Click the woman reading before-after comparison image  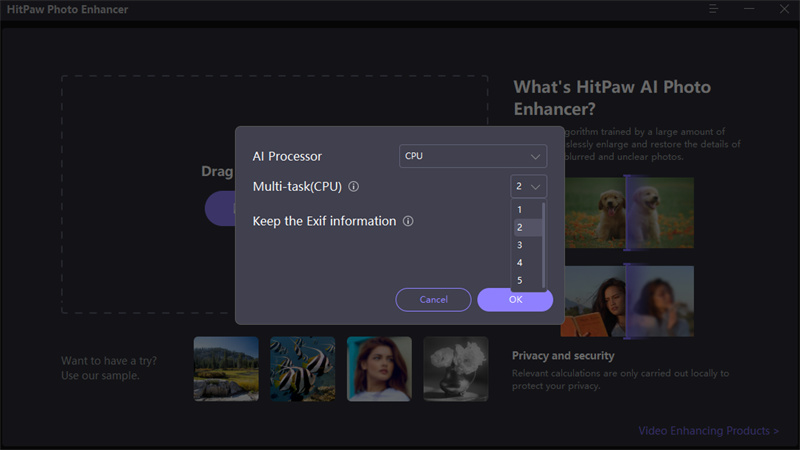tap(628, 301)
